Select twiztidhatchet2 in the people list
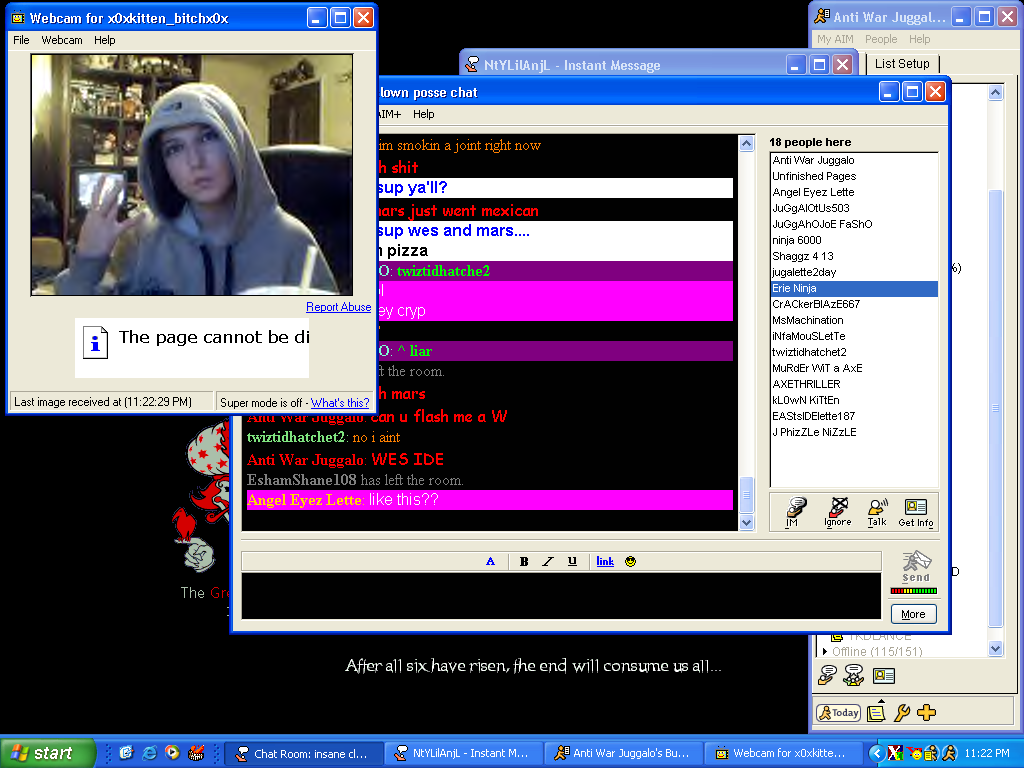Image resolution: width=1024 pixels, height=768 pixels. 808,352
